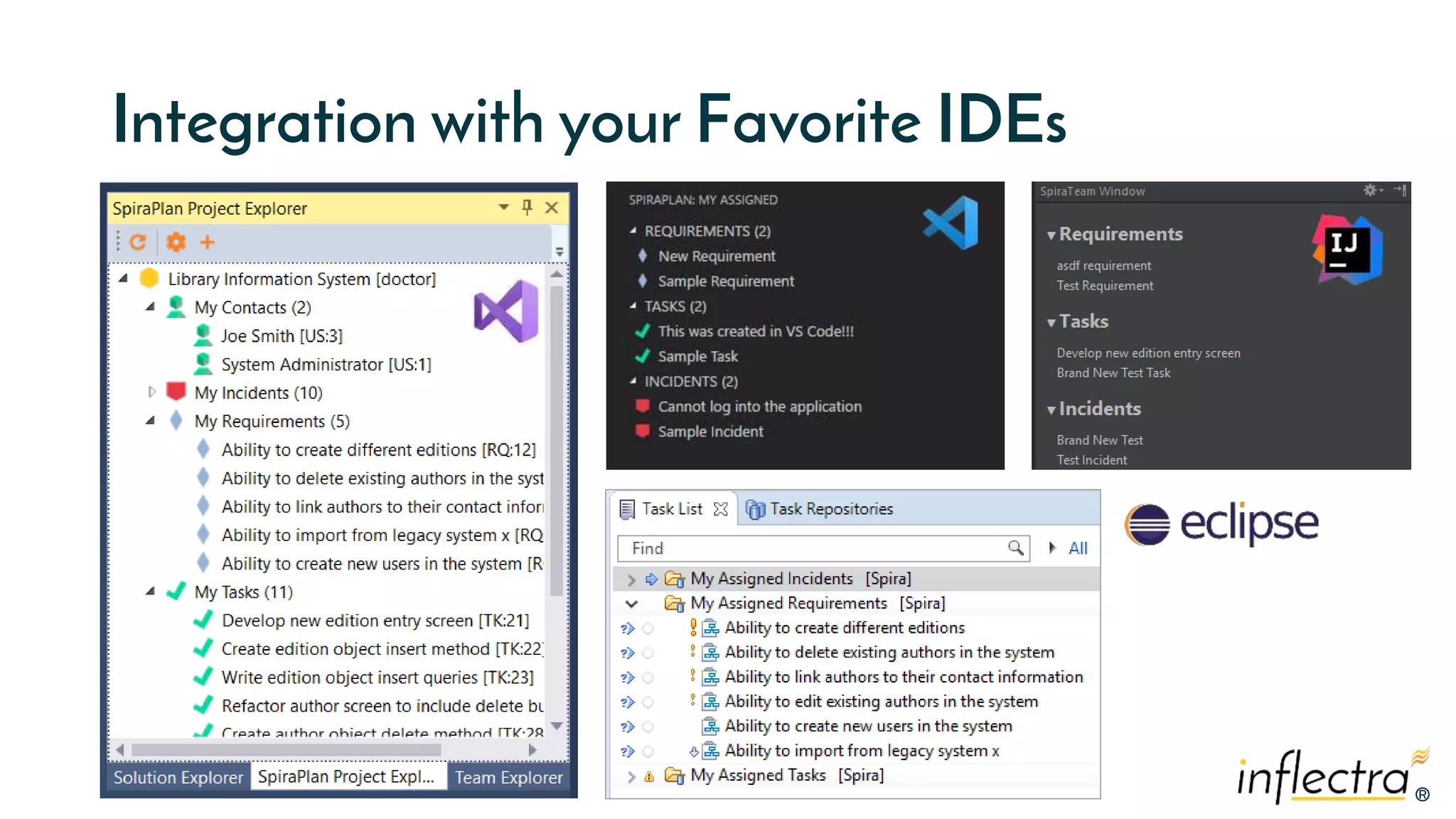Expand the My Incidents (10) node

[151, 392]
